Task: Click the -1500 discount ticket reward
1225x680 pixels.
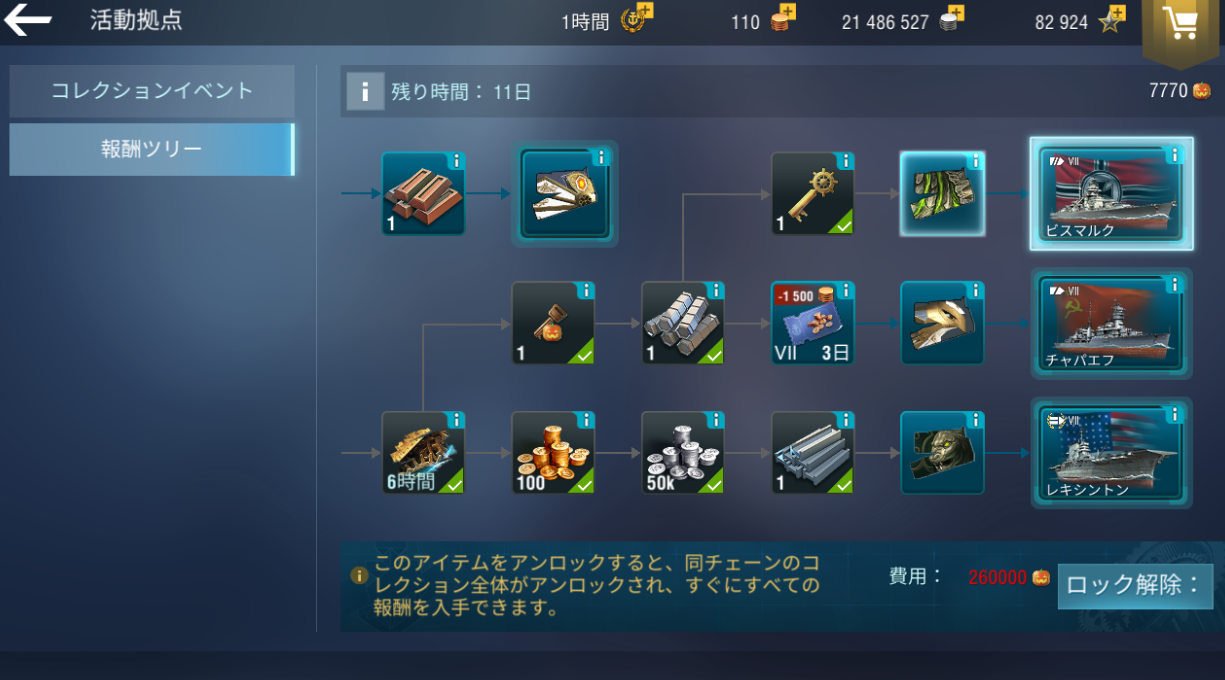Action: point(813,323)
